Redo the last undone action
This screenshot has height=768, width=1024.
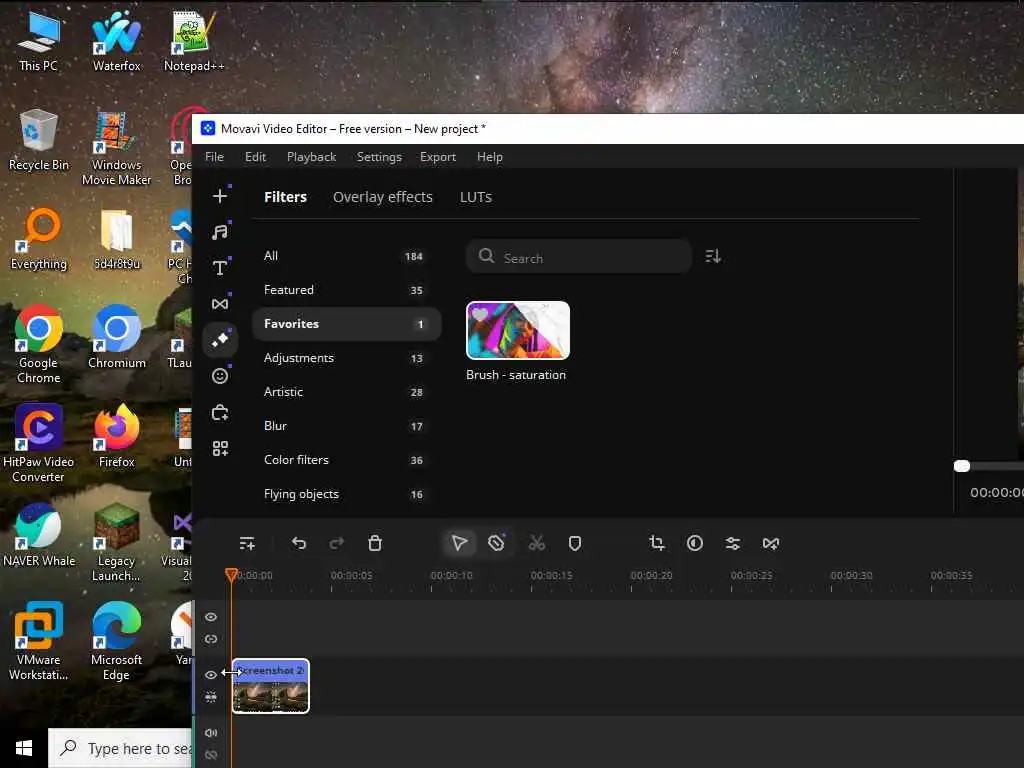(336, 543)
